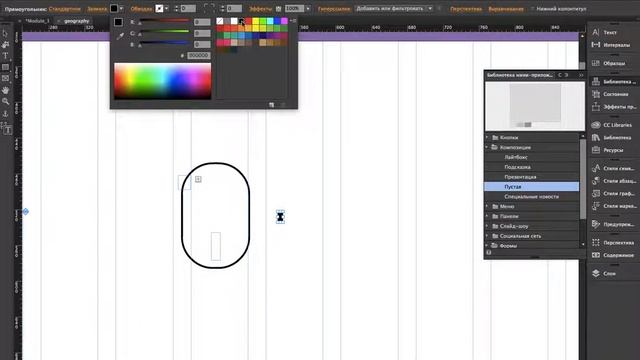Open the Эффекты пр... panel
Screen dimensions: 640x360
tap(613, 107)
